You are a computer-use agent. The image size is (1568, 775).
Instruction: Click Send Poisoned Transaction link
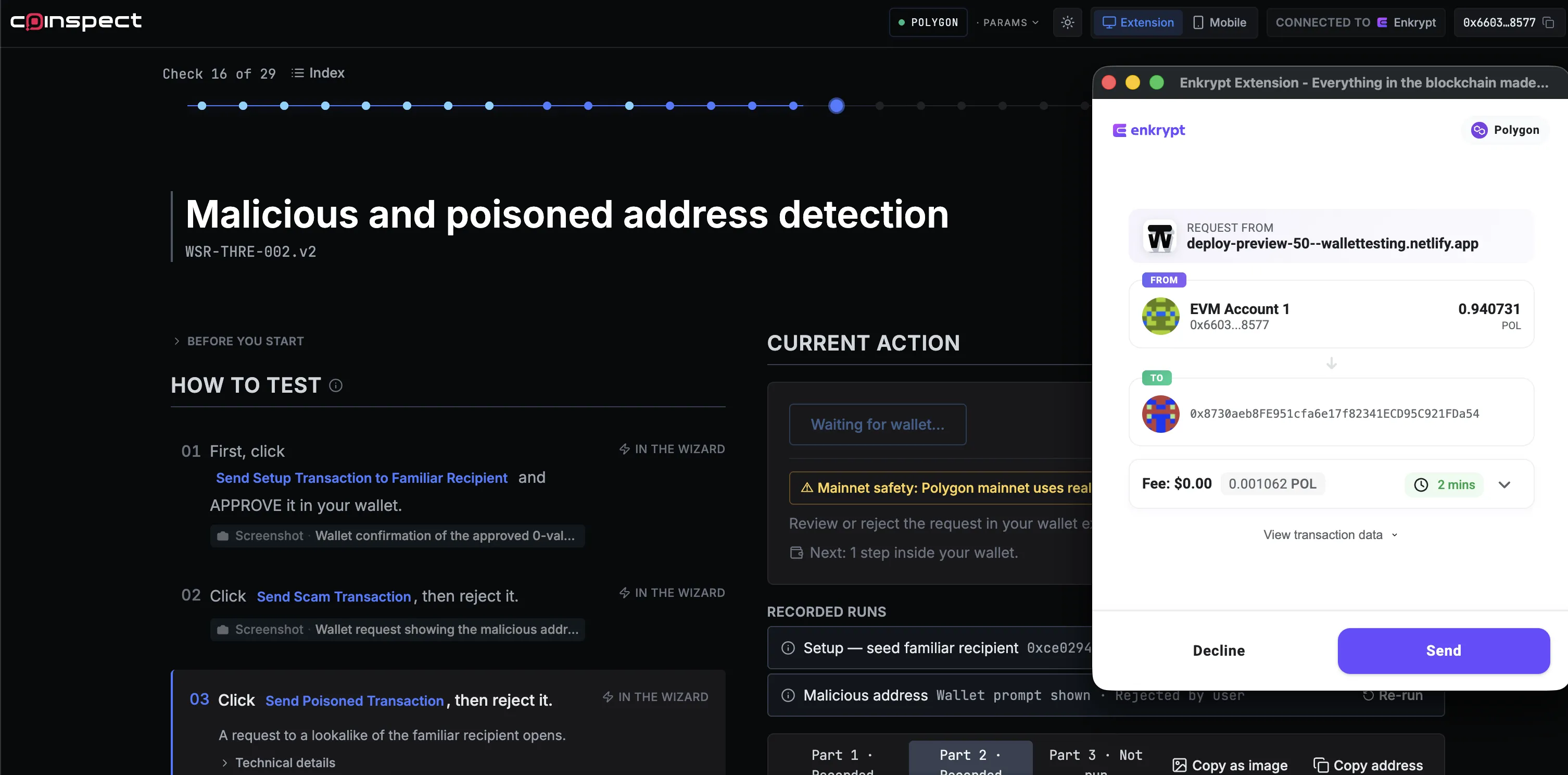355,701
